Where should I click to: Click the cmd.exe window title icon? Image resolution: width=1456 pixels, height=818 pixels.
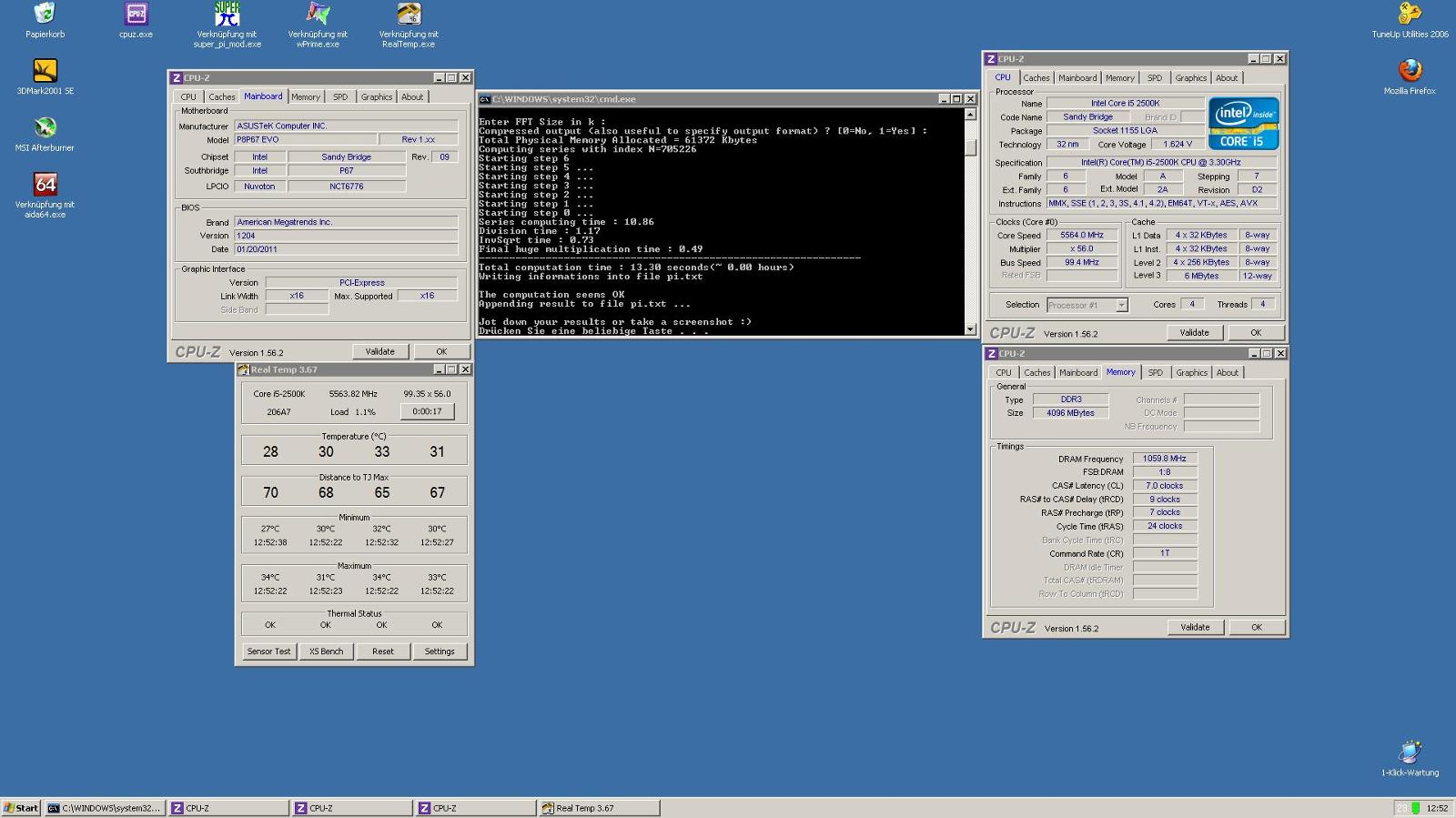click(x=486, y=98)
